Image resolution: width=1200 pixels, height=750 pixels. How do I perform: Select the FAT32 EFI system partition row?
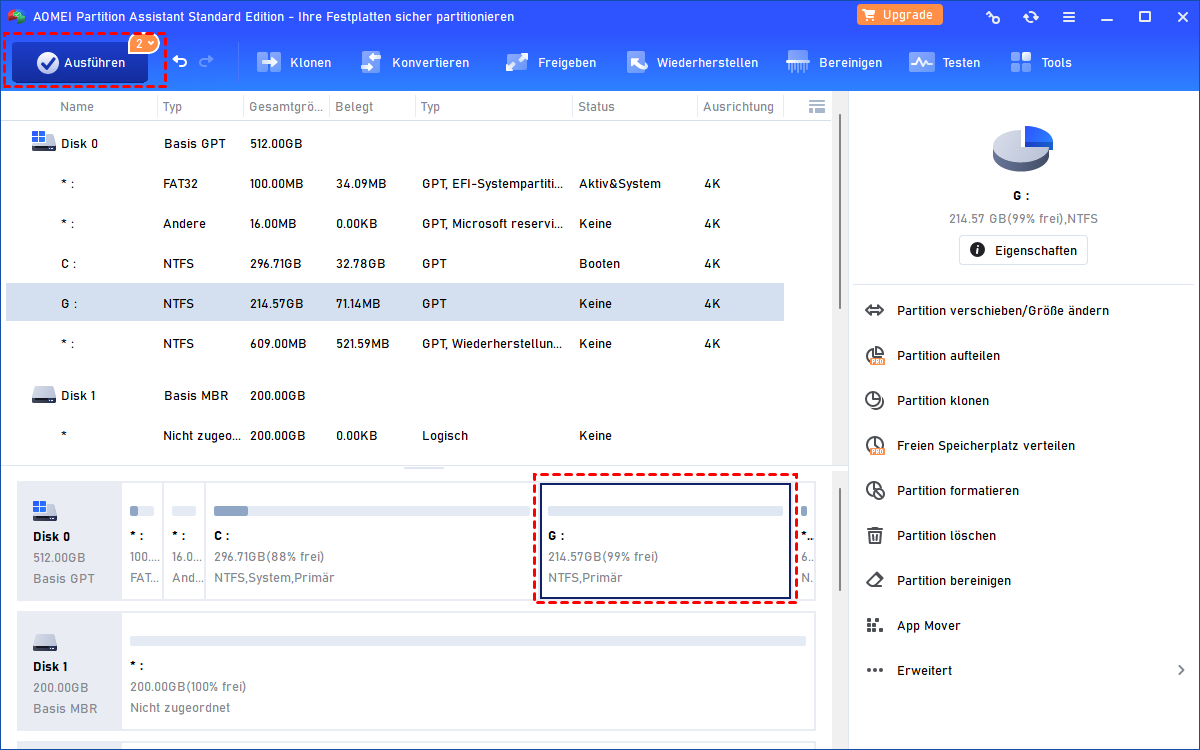coord(395,184)
